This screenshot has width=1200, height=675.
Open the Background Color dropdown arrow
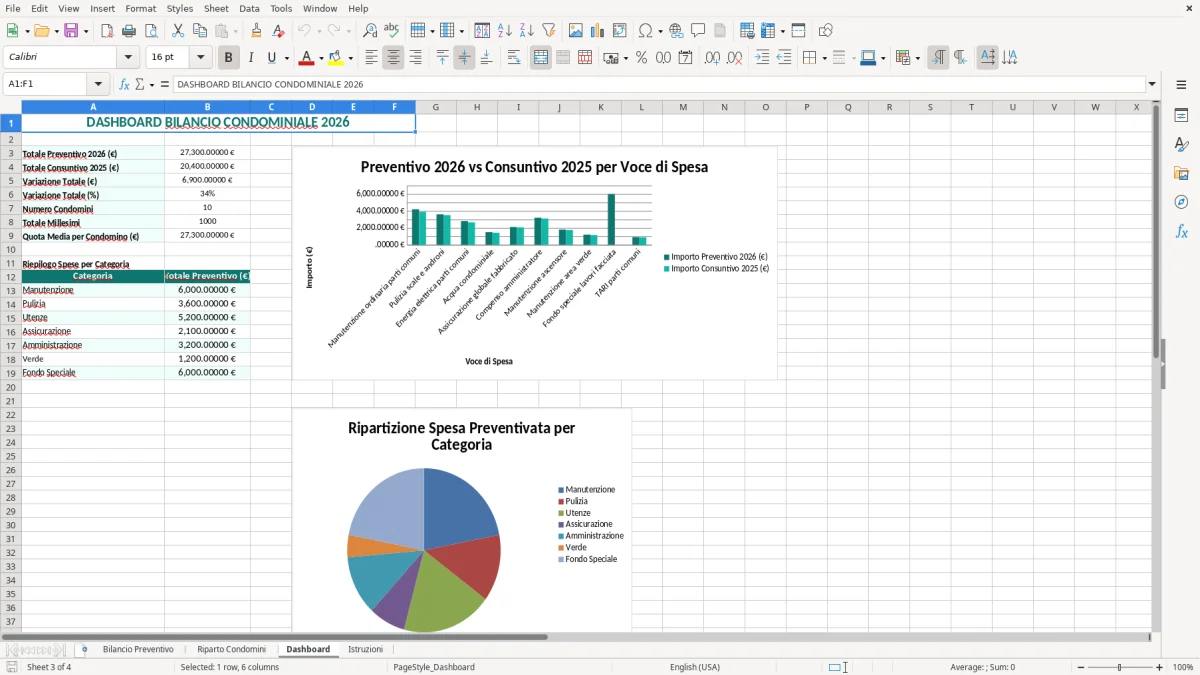pyautogui.click(x=350, y=58)
